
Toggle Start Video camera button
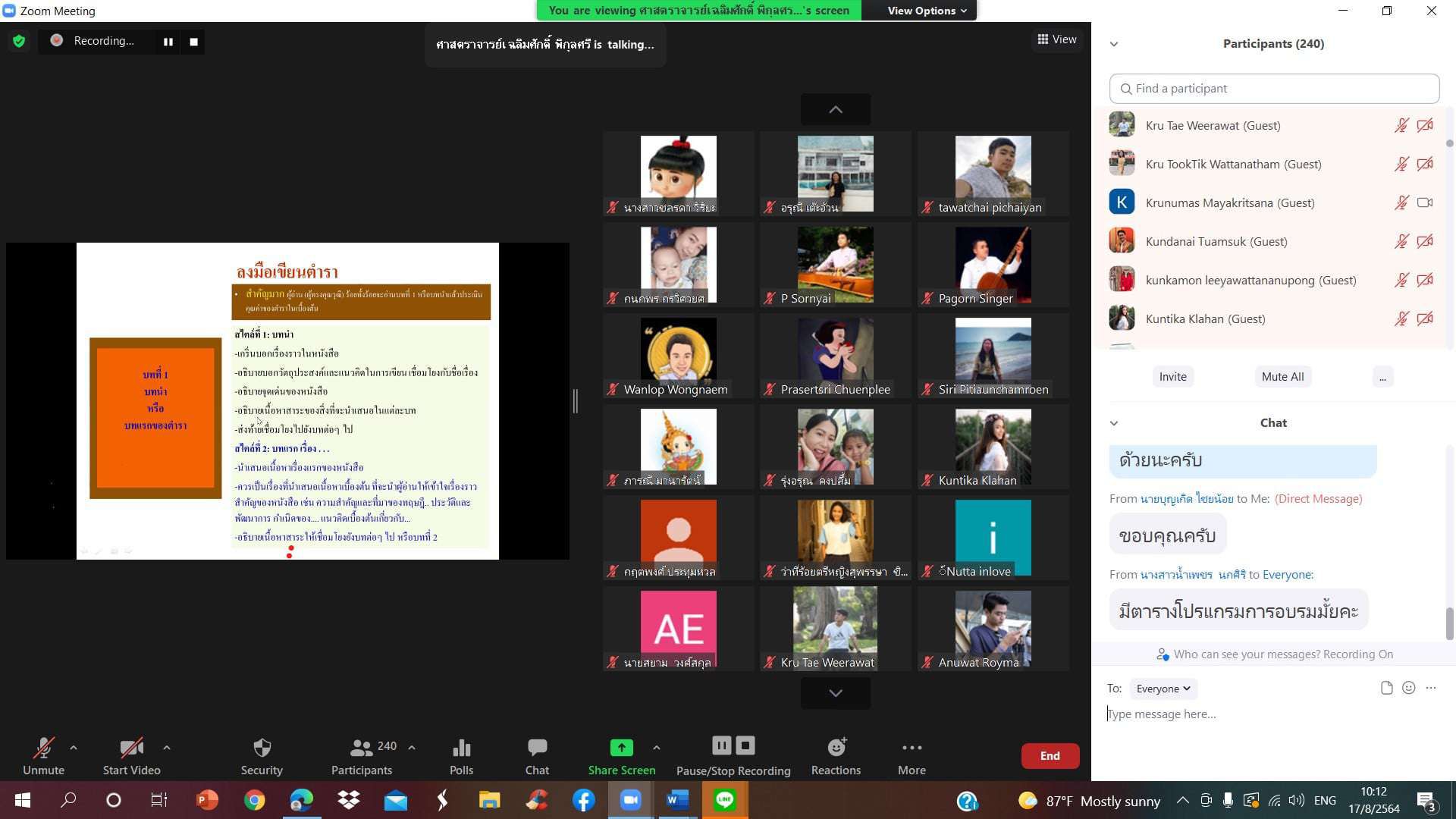(x=131, y=748)
